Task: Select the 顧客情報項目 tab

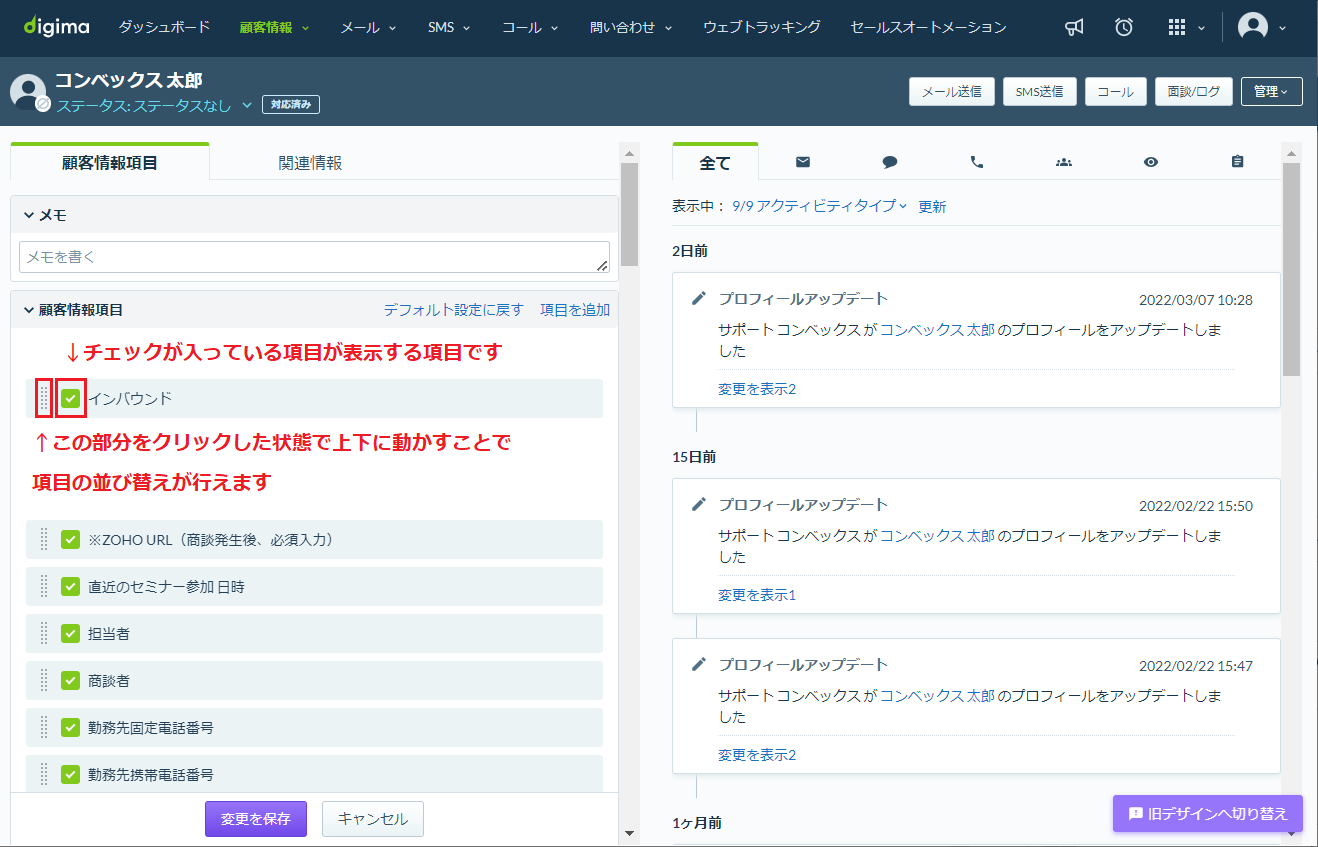Action: click(110, 162)
